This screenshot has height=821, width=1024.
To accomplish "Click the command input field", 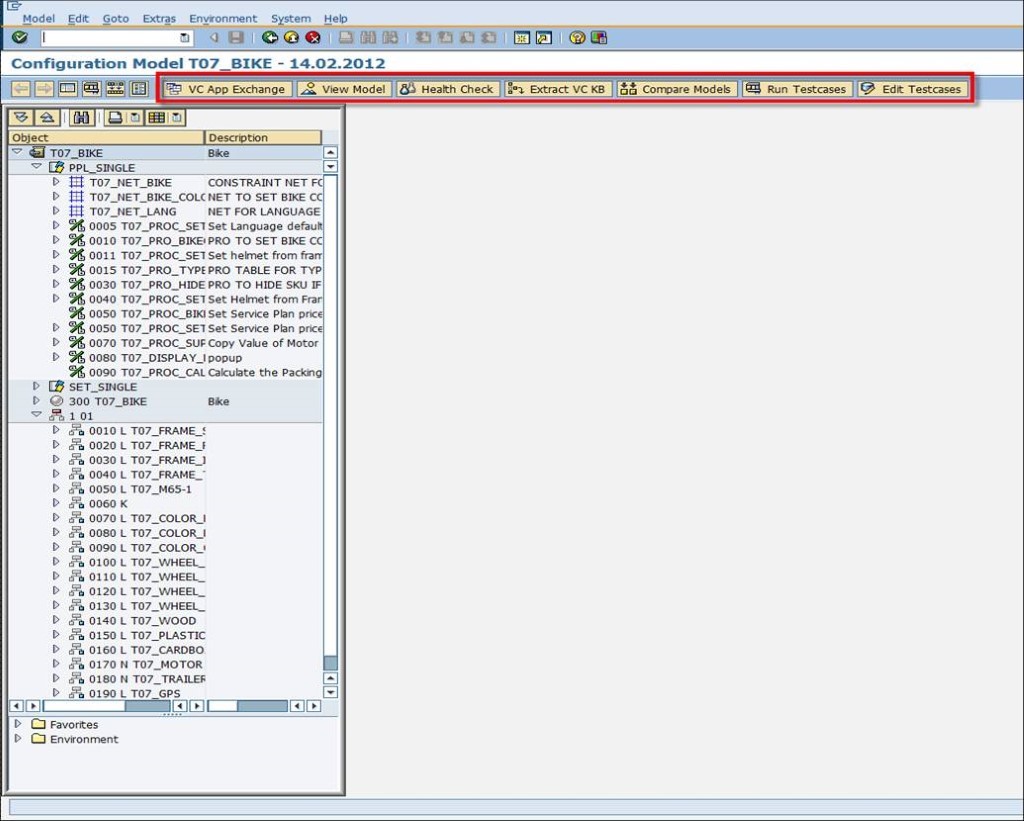I will tap(110, 38).
